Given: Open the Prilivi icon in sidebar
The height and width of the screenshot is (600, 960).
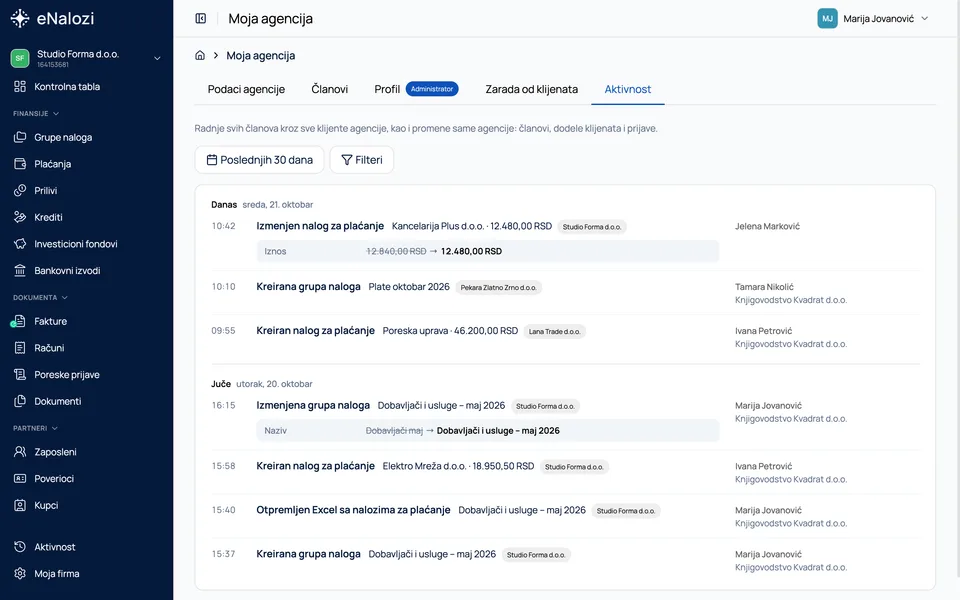Looking at the screenshot, I should (x=20, y=190).
